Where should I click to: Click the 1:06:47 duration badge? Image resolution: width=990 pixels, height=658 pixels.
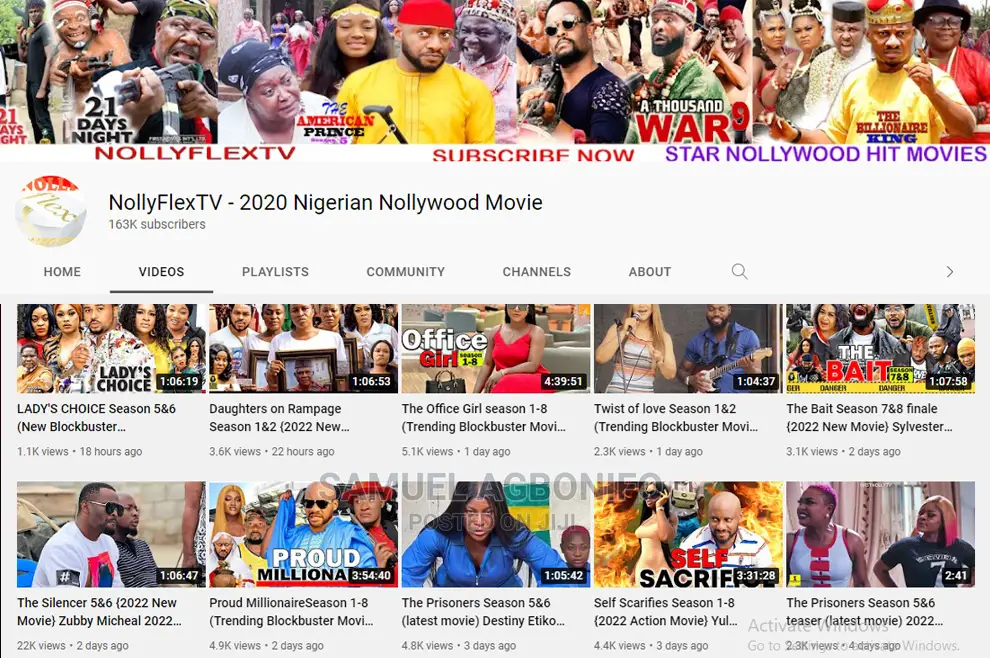pos(179,575)
